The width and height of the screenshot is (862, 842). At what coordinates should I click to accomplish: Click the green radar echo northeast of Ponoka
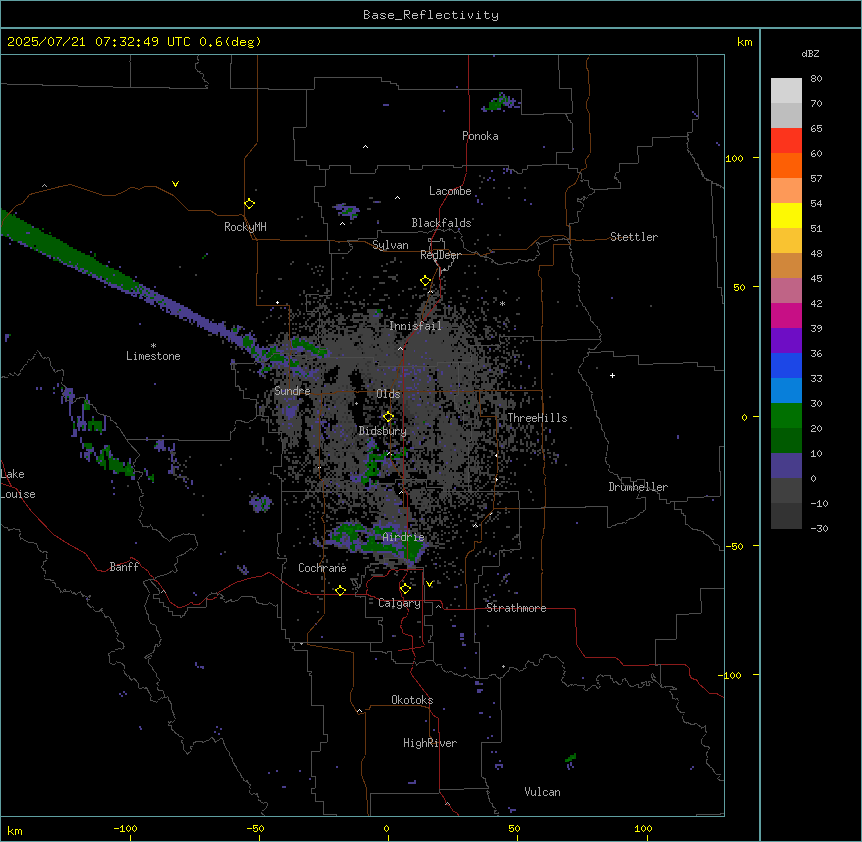(501, 102)
